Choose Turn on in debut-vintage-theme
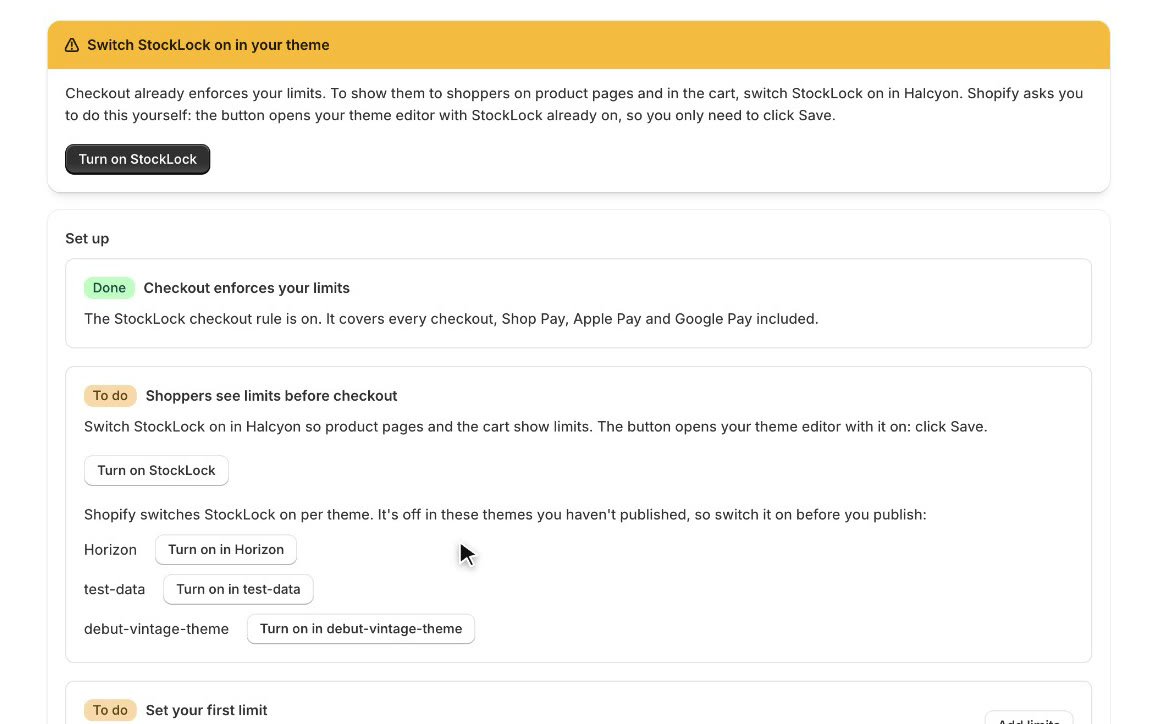This screenshot has height=724, width=1160. point(361,629)
